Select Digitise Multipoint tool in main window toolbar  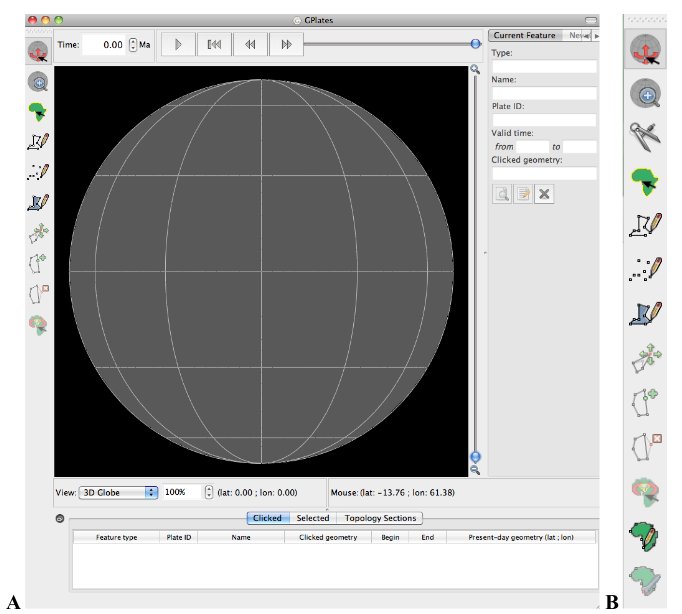click(38, 172)
